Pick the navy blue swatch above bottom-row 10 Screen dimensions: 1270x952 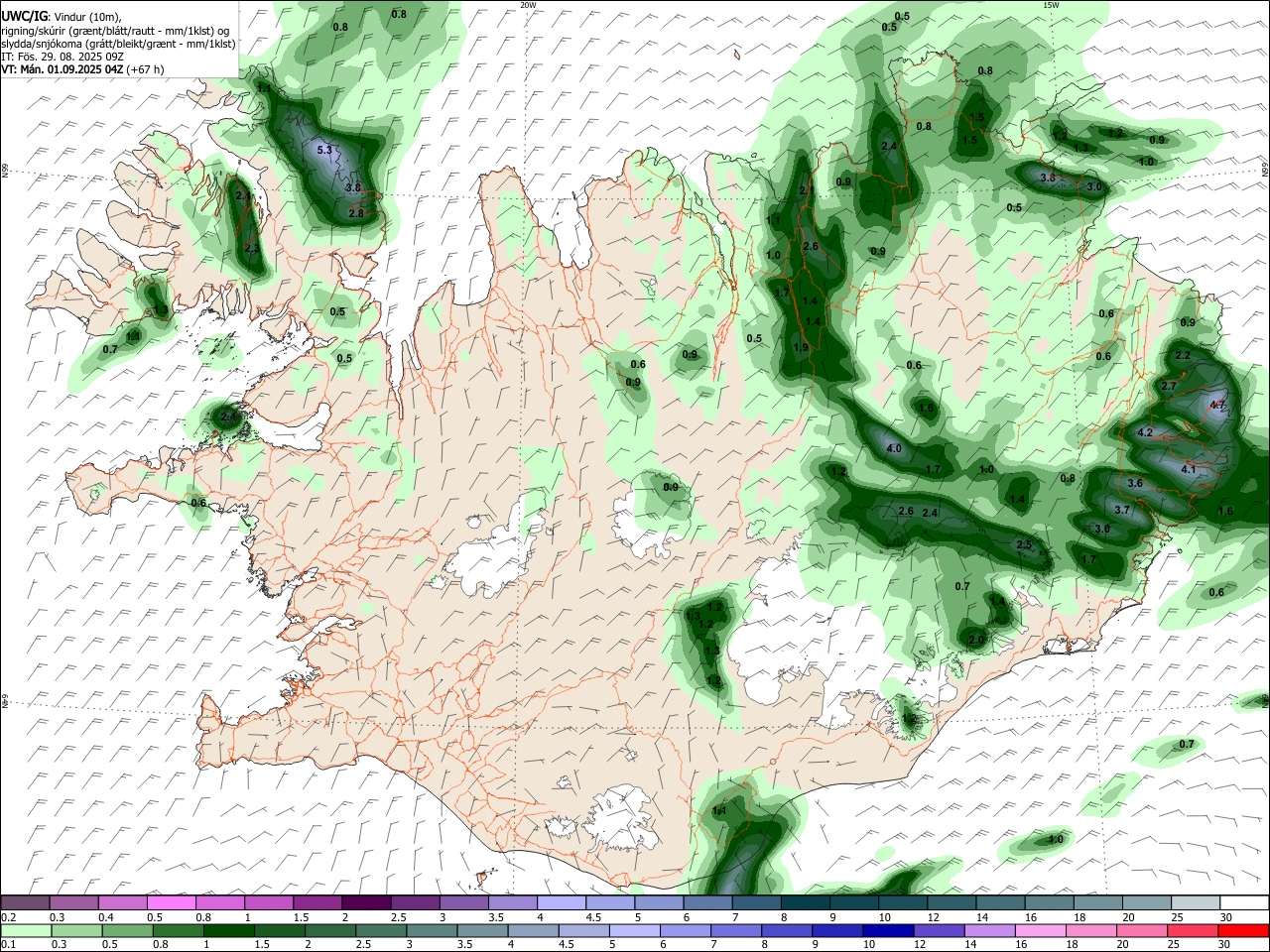888,931
